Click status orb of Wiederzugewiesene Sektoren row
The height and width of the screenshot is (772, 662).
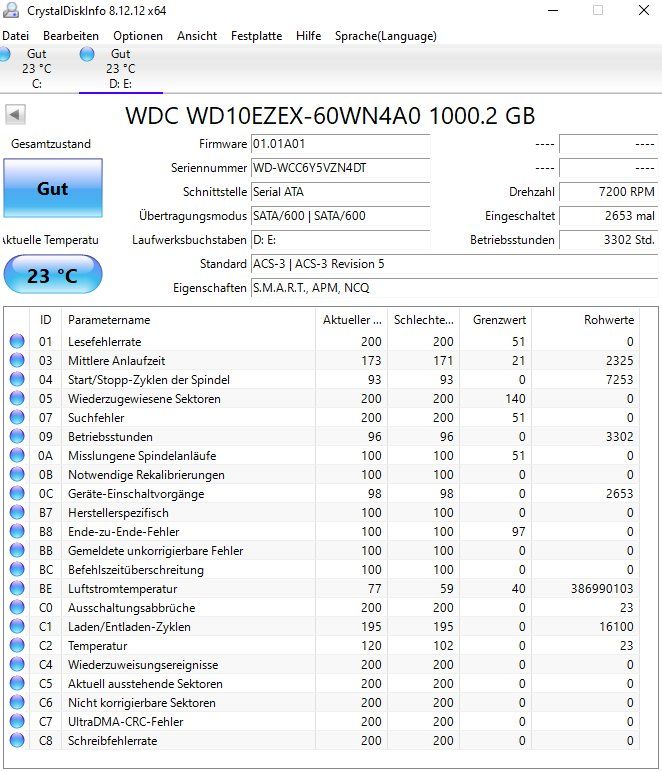pos(17,398)
